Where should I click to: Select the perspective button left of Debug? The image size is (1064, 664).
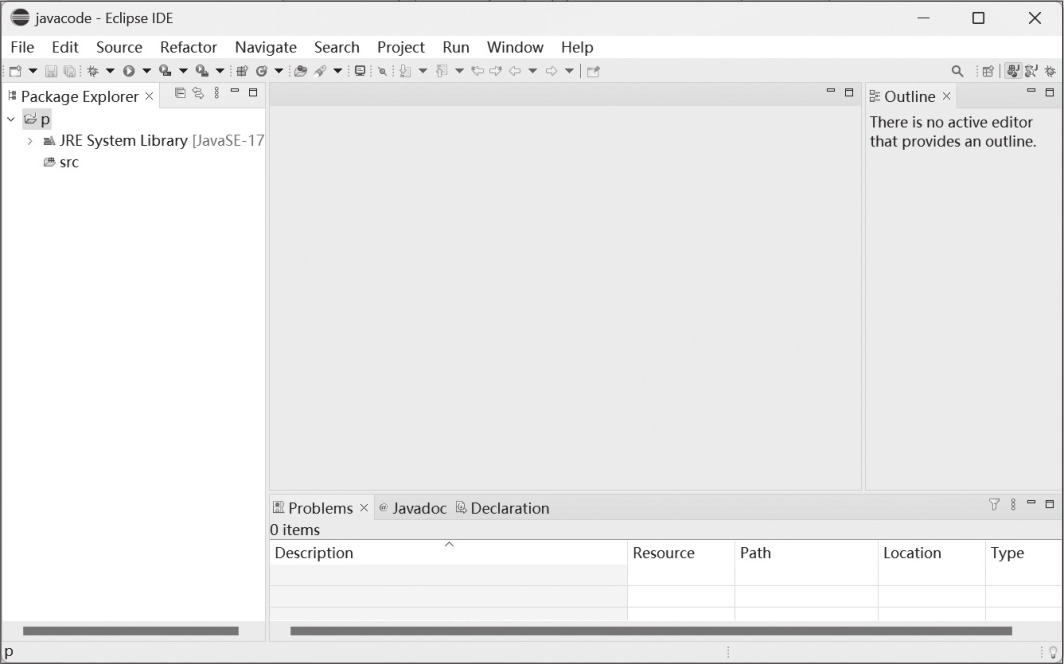pos(1031,71)
